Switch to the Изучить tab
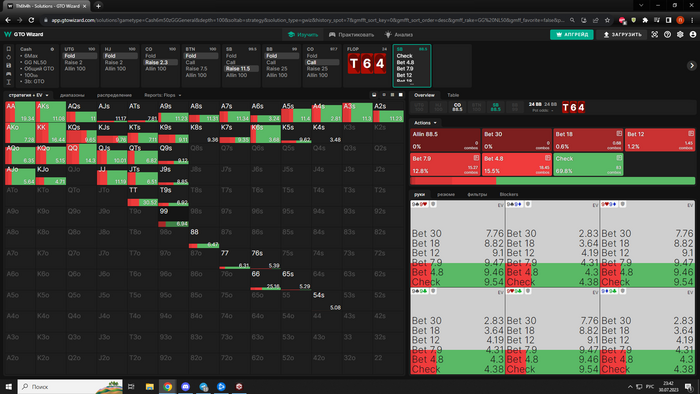Image resolution: width=700 pixels, height=394 pixels. pyautogui.click(x=303, y=34)
